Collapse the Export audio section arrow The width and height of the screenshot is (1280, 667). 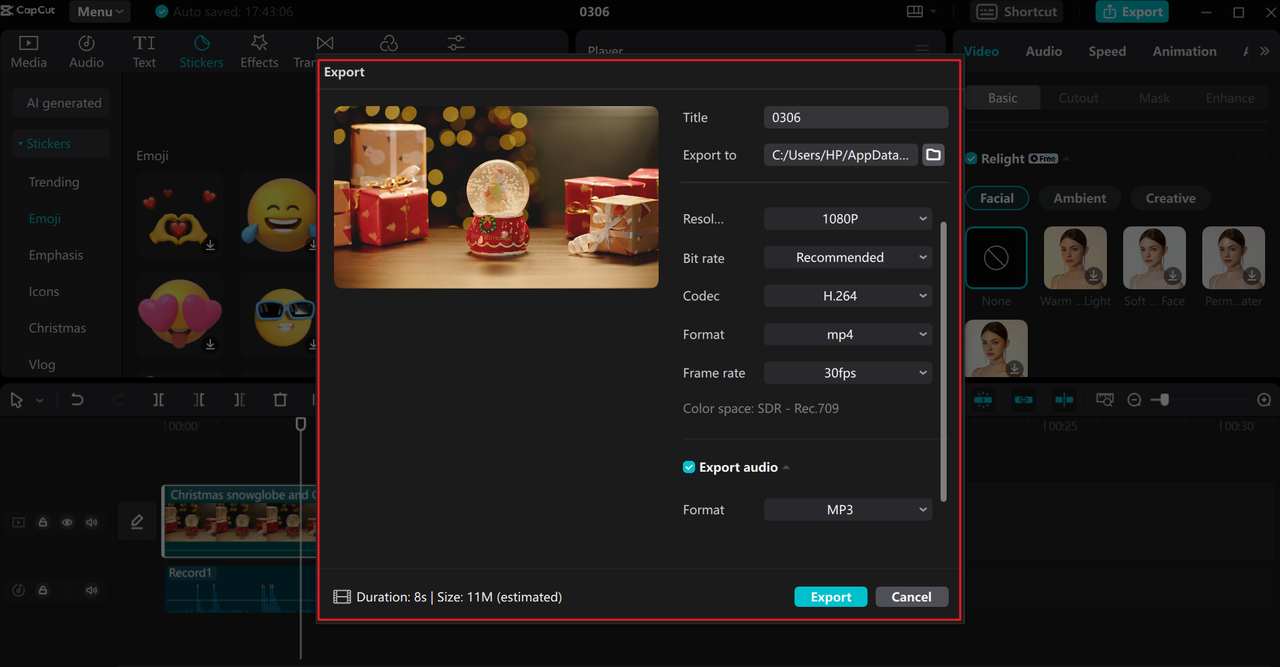click(786, 467)
